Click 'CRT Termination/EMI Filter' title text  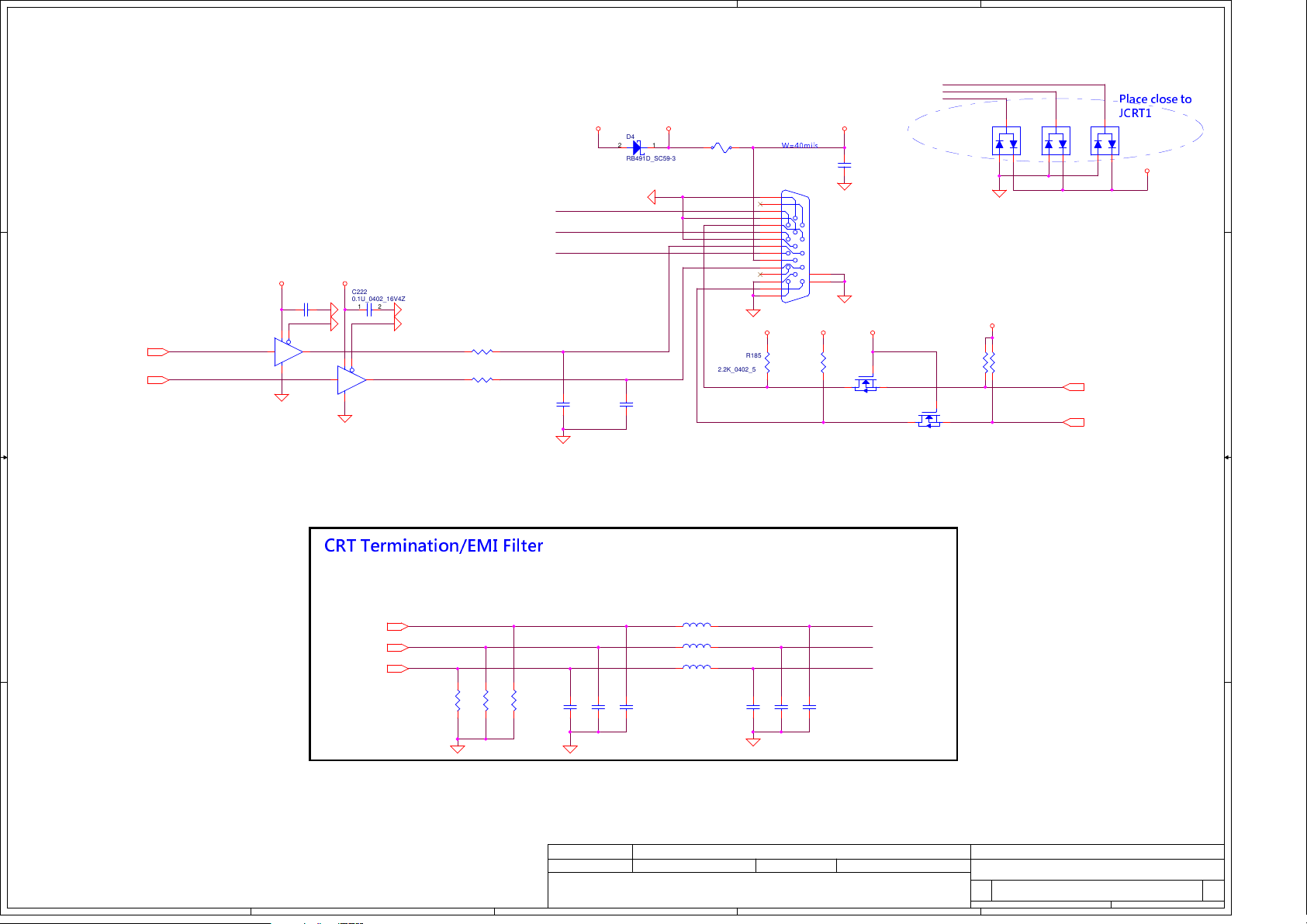[434, 546]
